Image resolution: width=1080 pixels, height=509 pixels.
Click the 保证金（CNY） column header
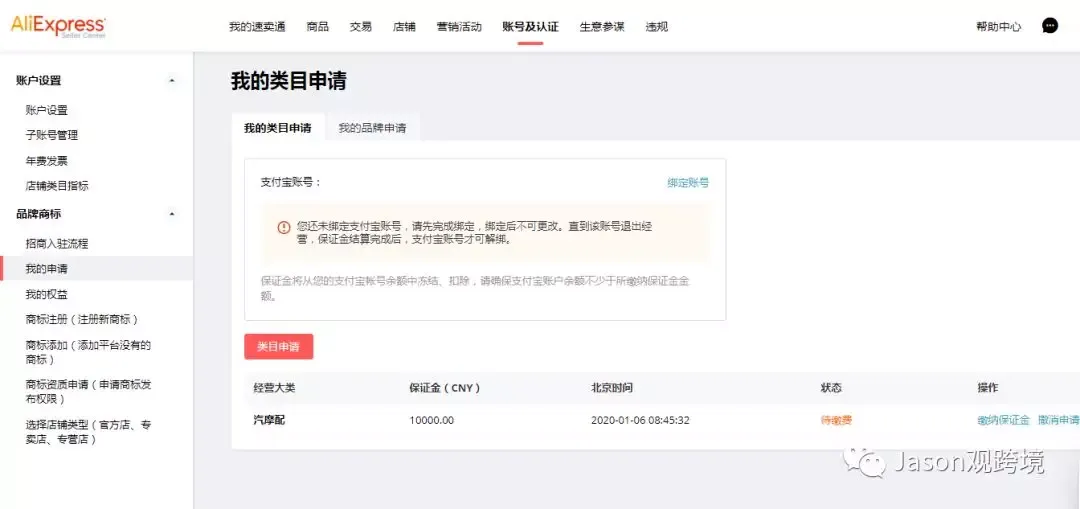pyautogui.click(x=444, y=388)
